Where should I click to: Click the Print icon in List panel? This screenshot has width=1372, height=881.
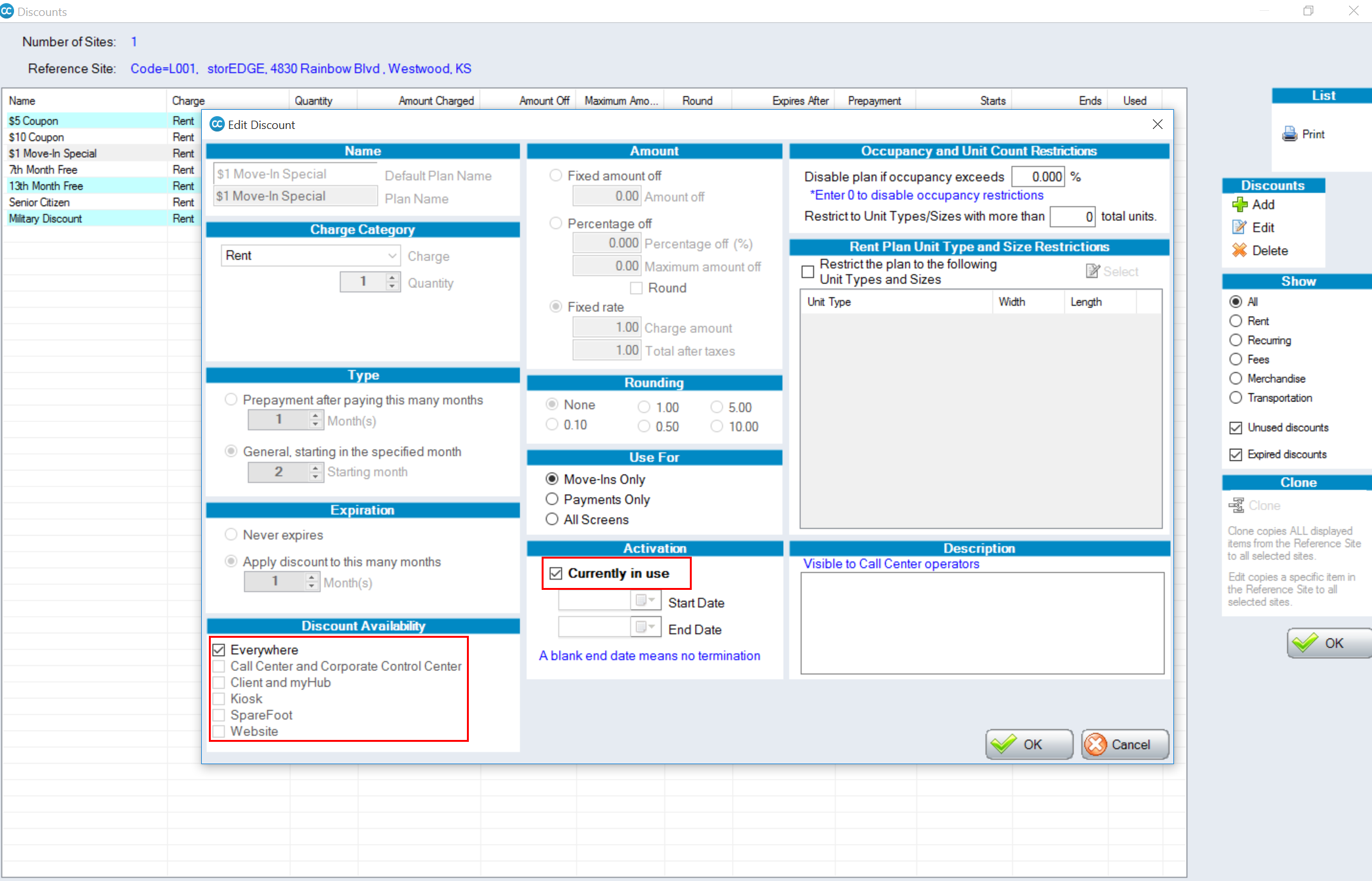click(x=1290, y=134)
